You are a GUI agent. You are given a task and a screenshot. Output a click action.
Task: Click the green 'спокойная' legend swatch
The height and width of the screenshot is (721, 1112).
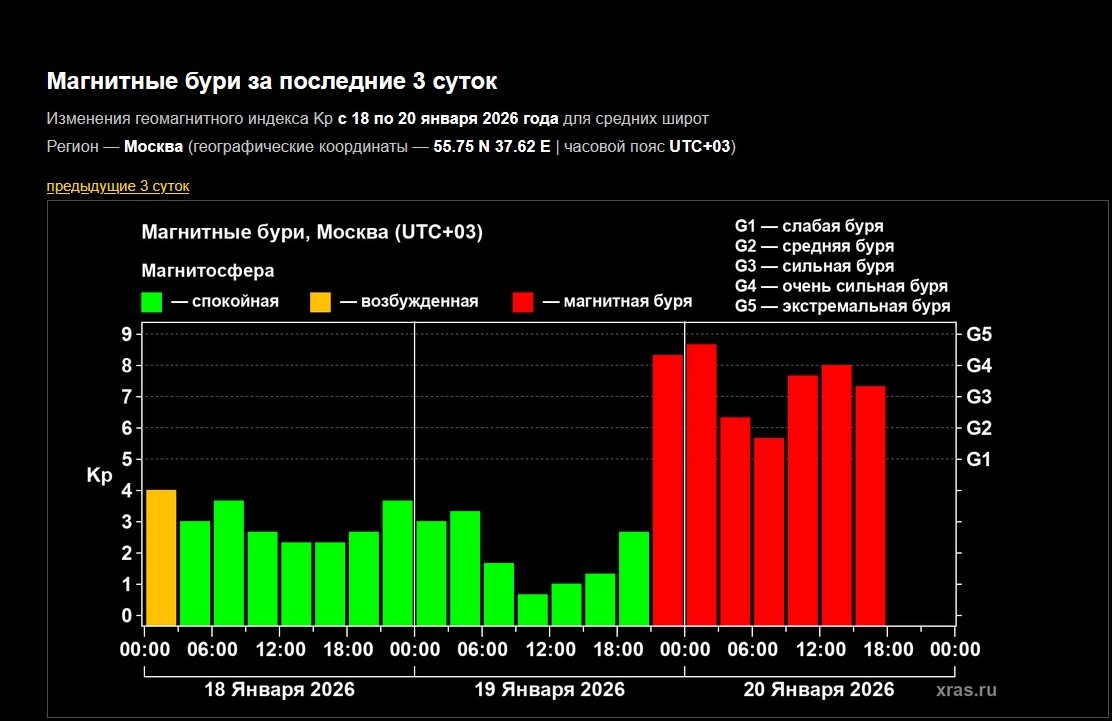pos(152,302)
